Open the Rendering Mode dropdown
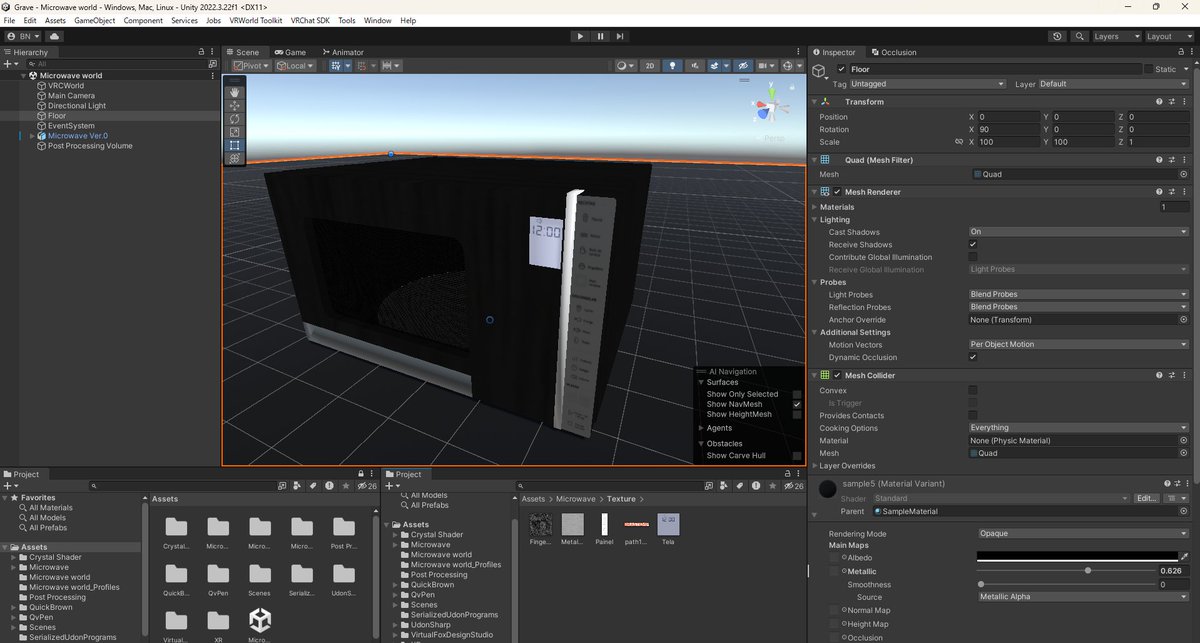Screen dimensions: 1200x643 (1083, 533)
